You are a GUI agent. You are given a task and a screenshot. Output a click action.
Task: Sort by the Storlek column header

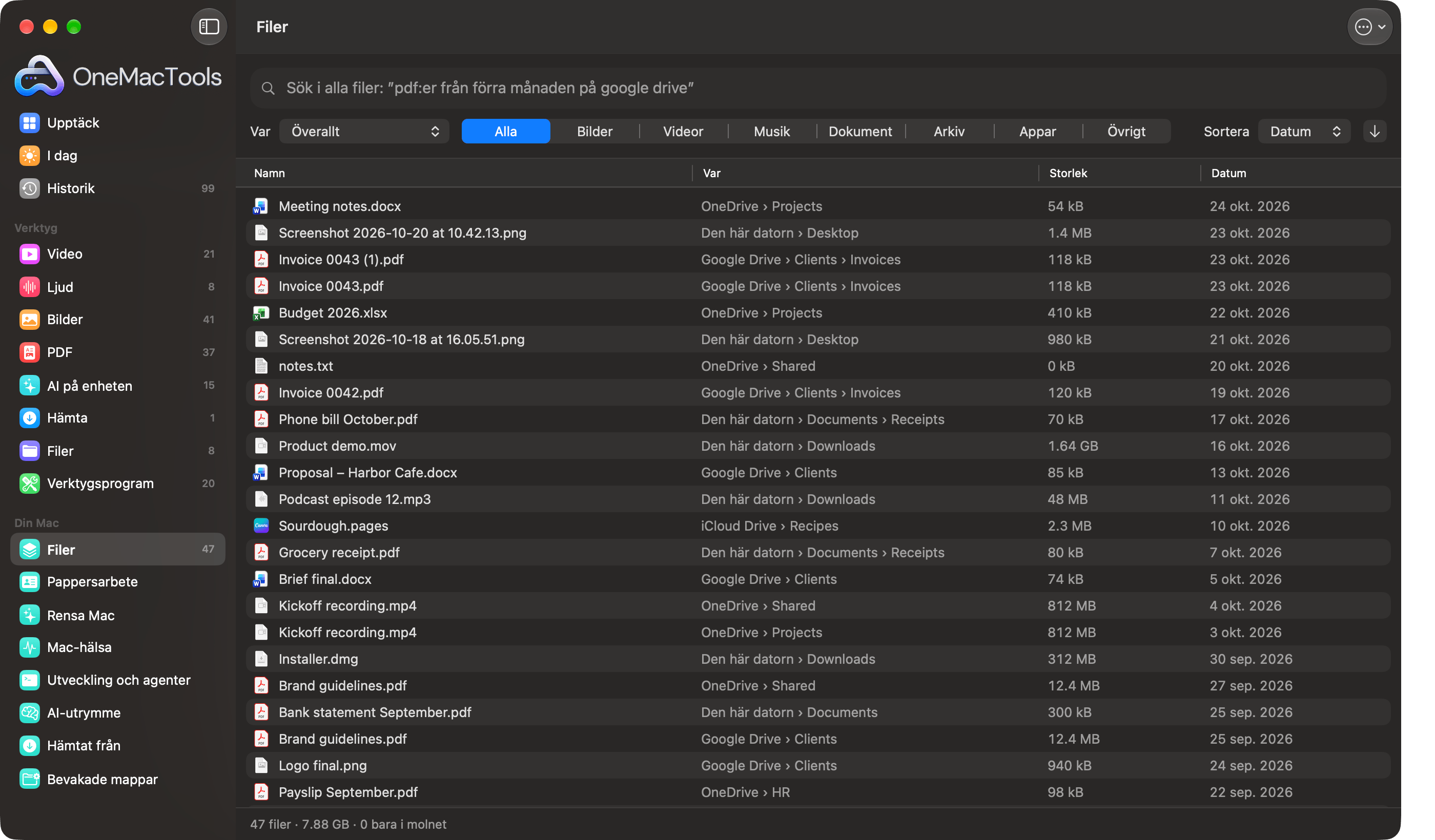1068,173
